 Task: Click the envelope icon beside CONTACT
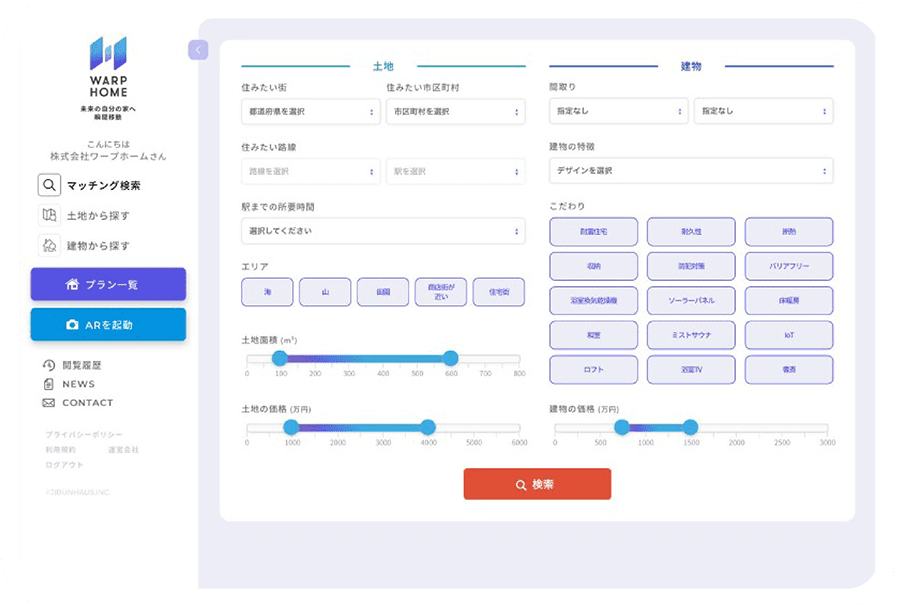tap(48, 403)
